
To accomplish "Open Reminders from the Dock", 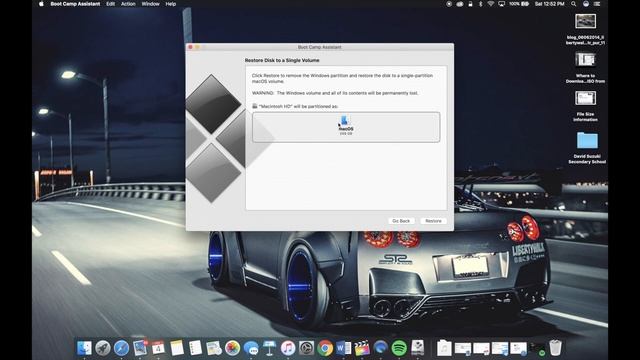I will [x=195, y=348].
